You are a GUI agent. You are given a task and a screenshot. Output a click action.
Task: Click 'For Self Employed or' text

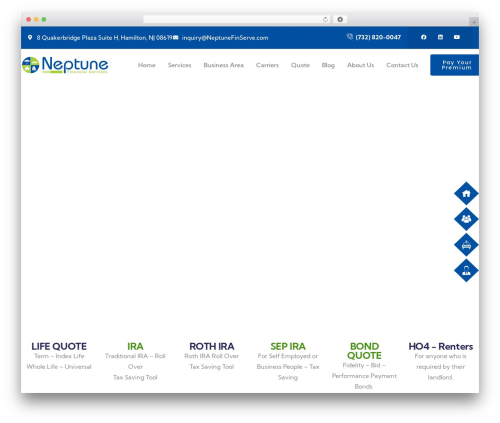288,356
